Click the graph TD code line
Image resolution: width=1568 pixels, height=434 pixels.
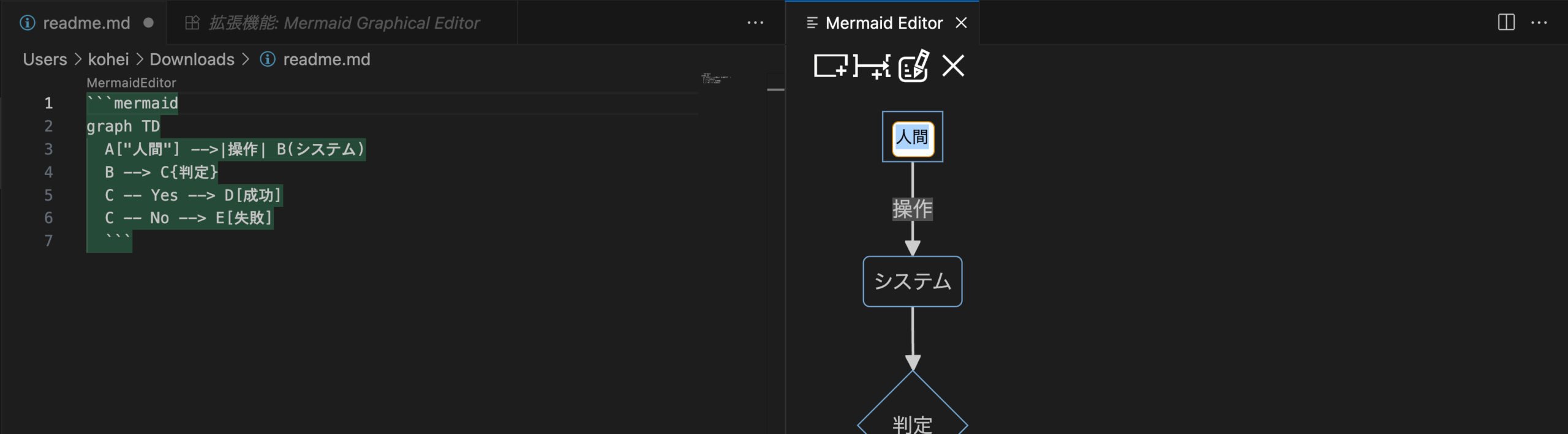(123, 126)
